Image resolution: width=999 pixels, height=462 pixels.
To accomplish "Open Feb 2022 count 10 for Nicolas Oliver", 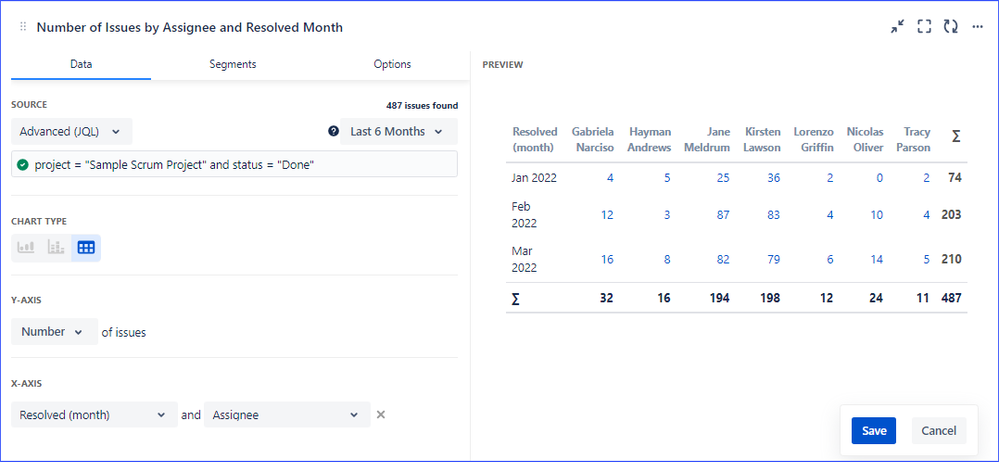I will (x=877, y=215).
